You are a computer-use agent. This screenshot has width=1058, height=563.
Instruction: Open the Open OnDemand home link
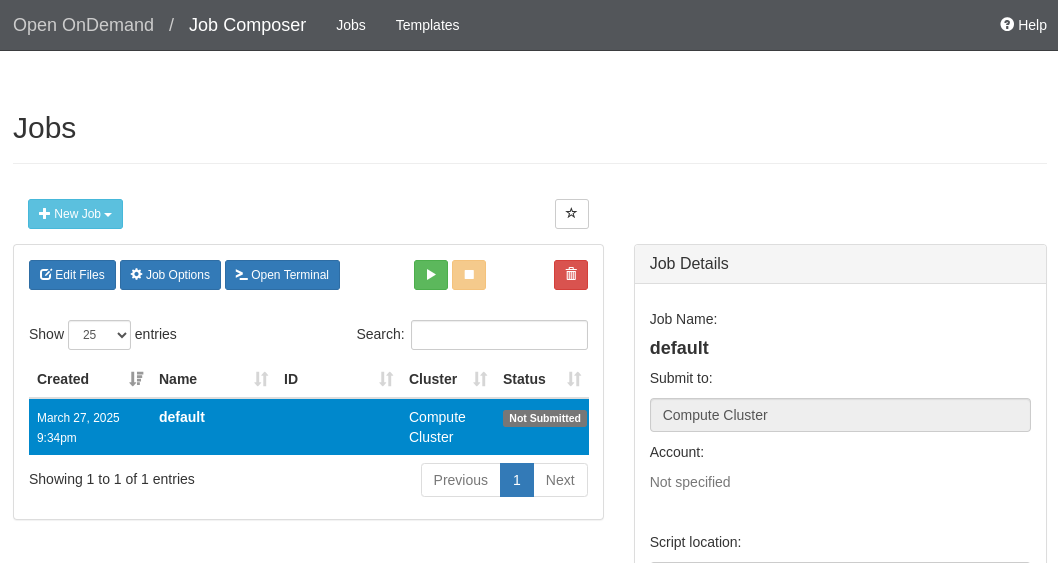[84, 25]
